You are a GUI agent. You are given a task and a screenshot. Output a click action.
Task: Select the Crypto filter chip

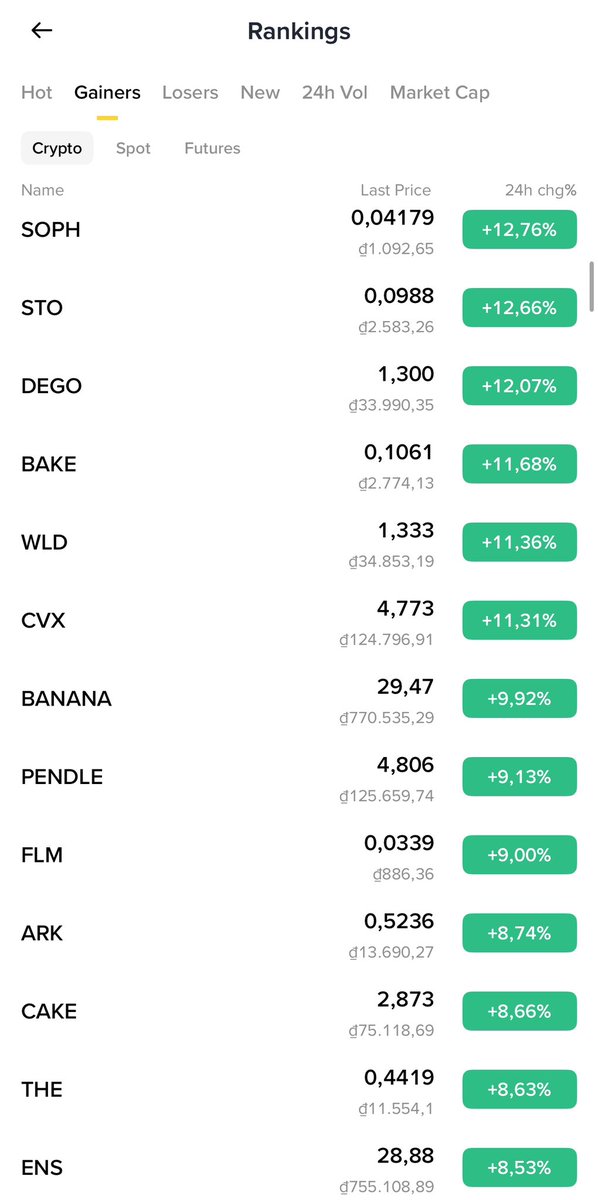57,148
